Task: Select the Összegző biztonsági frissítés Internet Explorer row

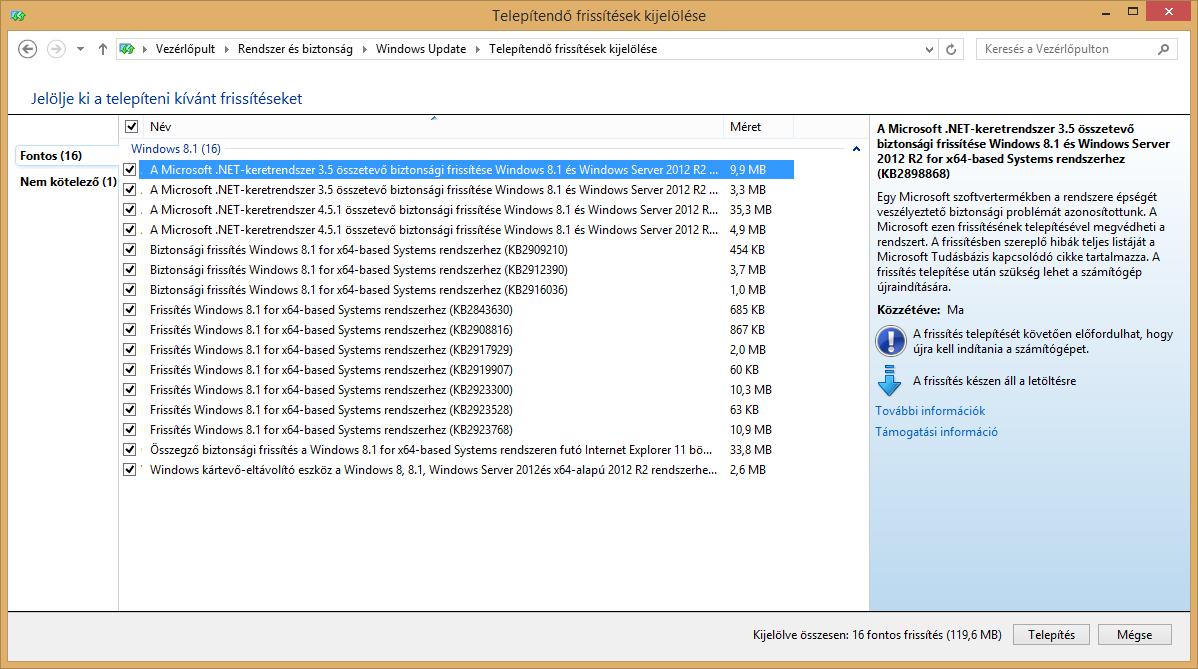Action: pyautogui.click(x=431, y=450)
